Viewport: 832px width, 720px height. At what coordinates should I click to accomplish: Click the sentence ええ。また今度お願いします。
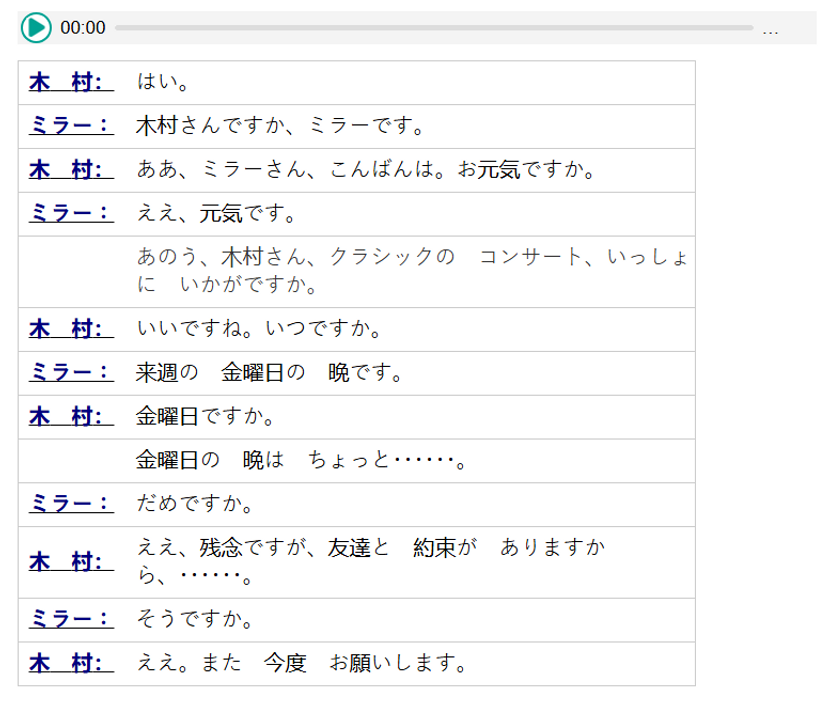302,664
